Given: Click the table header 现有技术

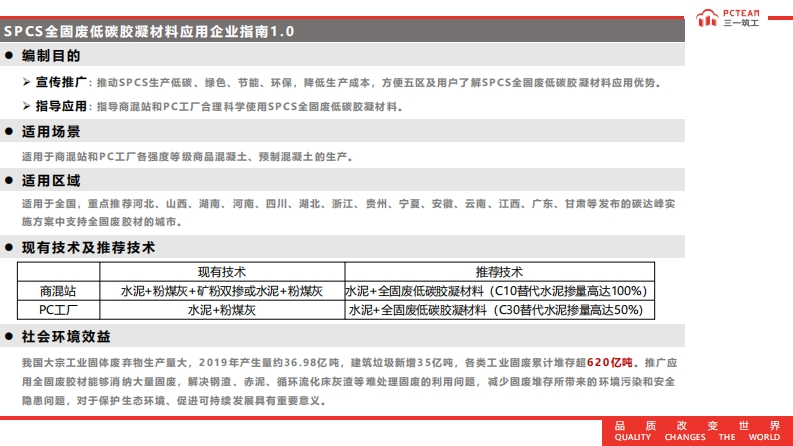Looking at the screenshot, I should 222,272.
